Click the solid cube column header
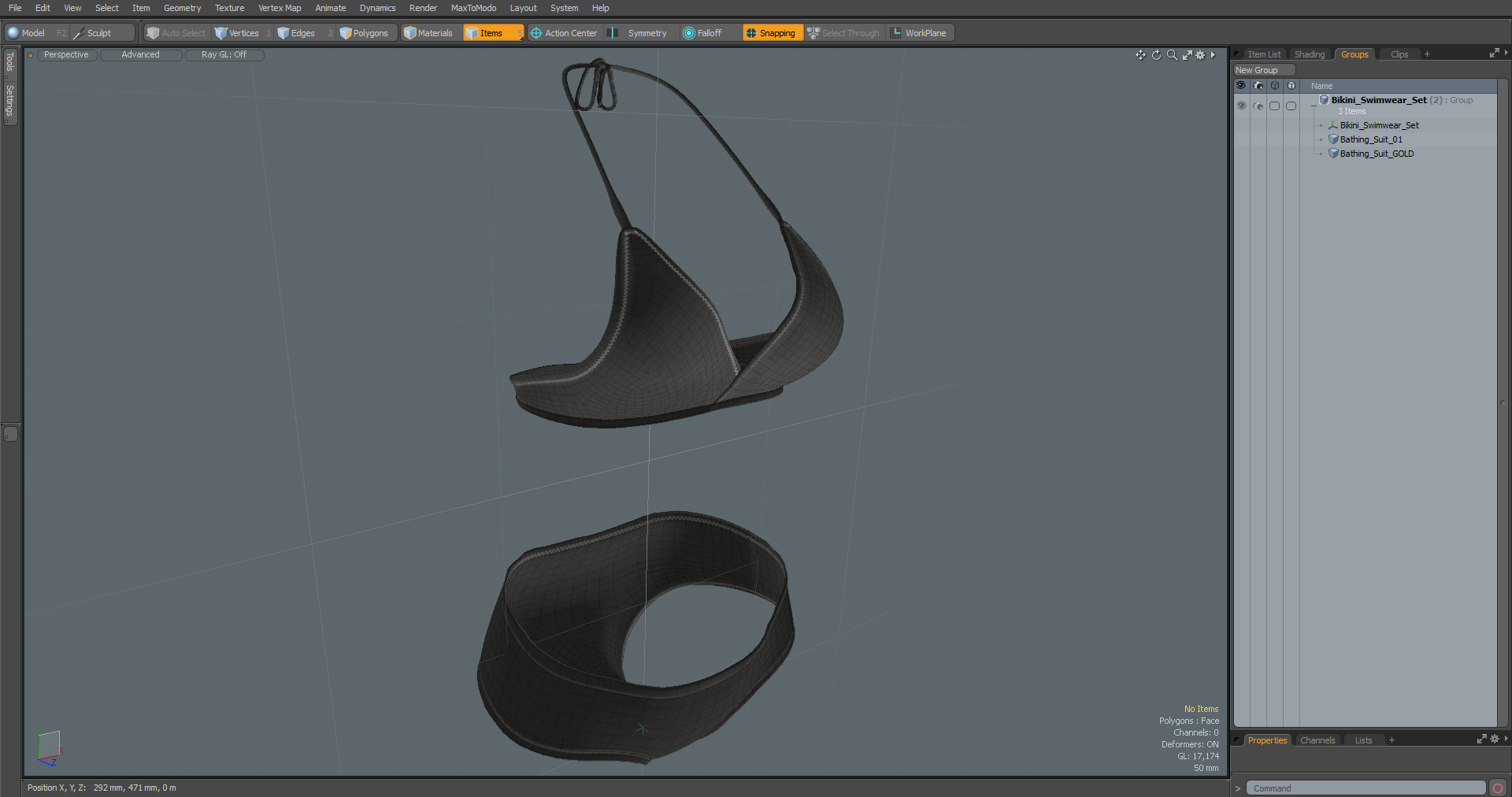This screenshot has height=797, width=1512. 1291,86
